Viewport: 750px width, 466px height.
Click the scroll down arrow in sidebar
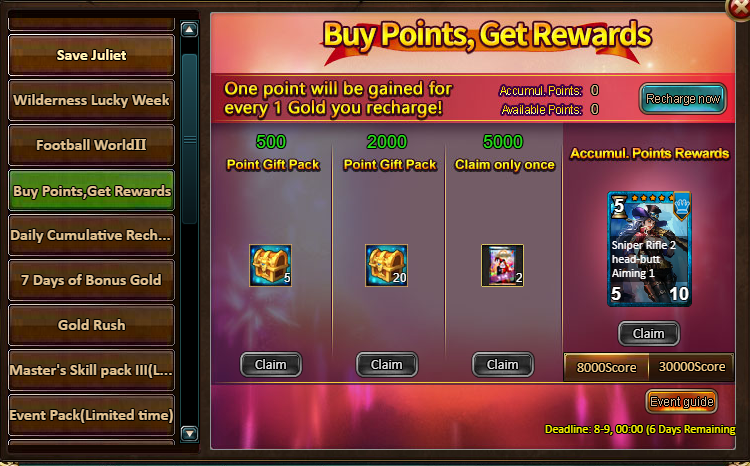pyautogui.click(x=189, y=433)
